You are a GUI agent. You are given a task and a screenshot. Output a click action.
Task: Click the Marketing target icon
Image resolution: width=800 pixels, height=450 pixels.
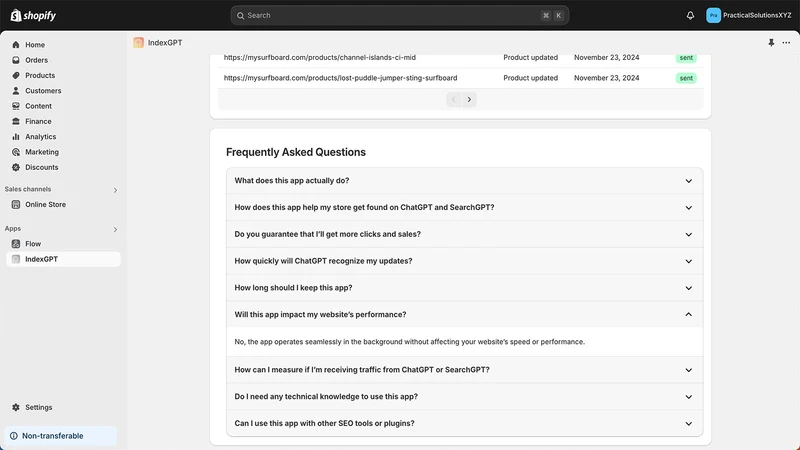(16, 152)
